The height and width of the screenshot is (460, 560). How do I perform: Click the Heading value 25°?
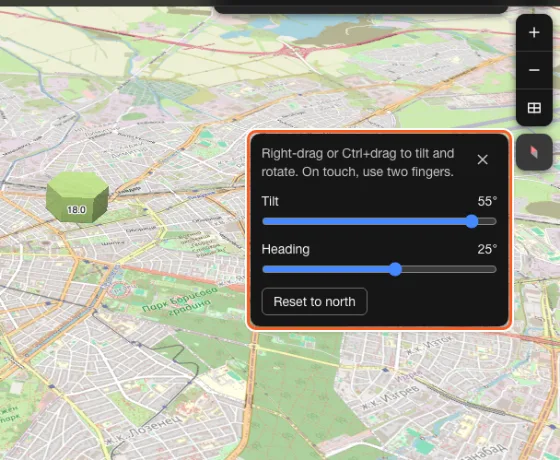(487, 249)
